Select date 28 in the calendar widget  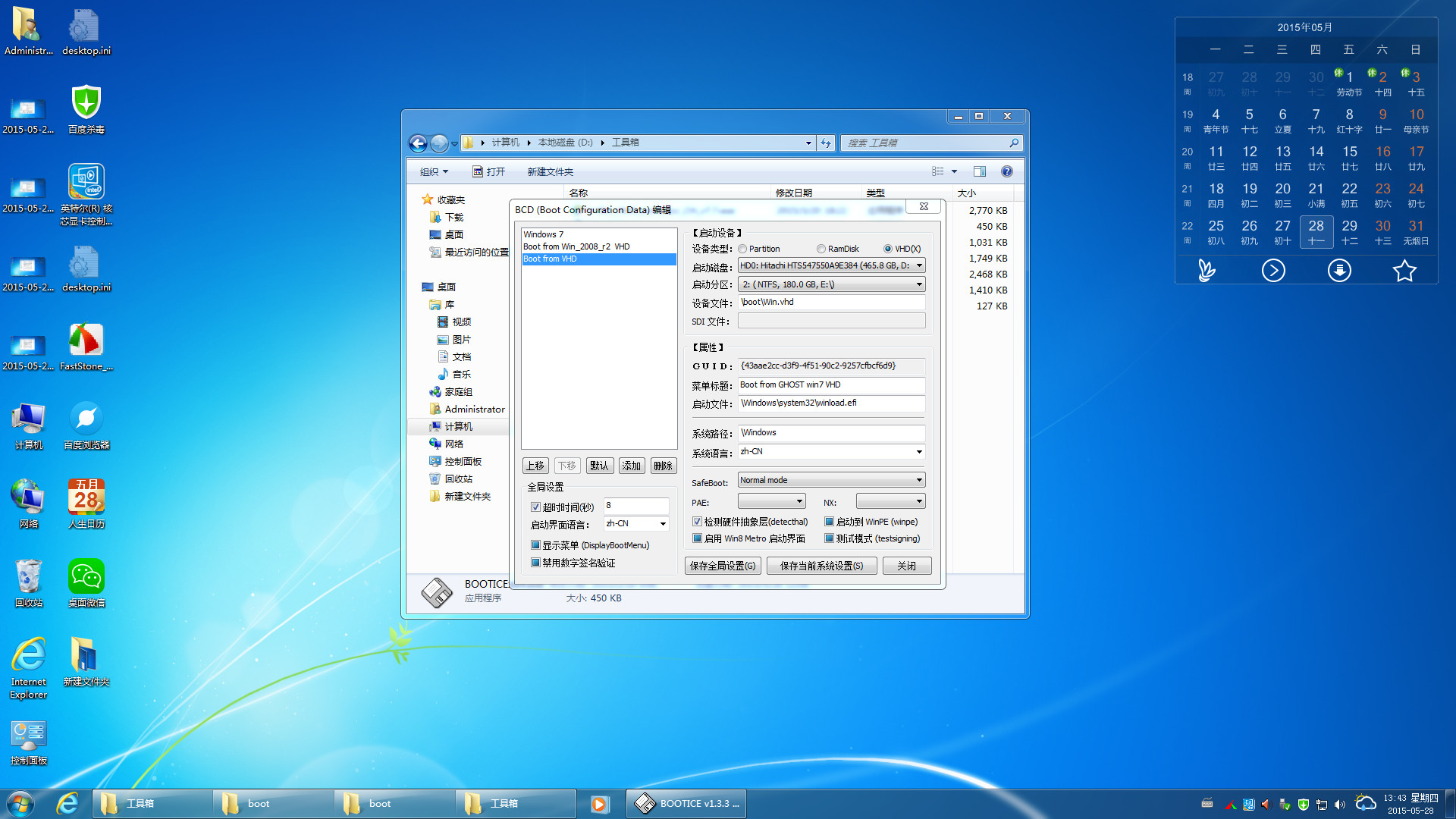(x=1316, y=231)
